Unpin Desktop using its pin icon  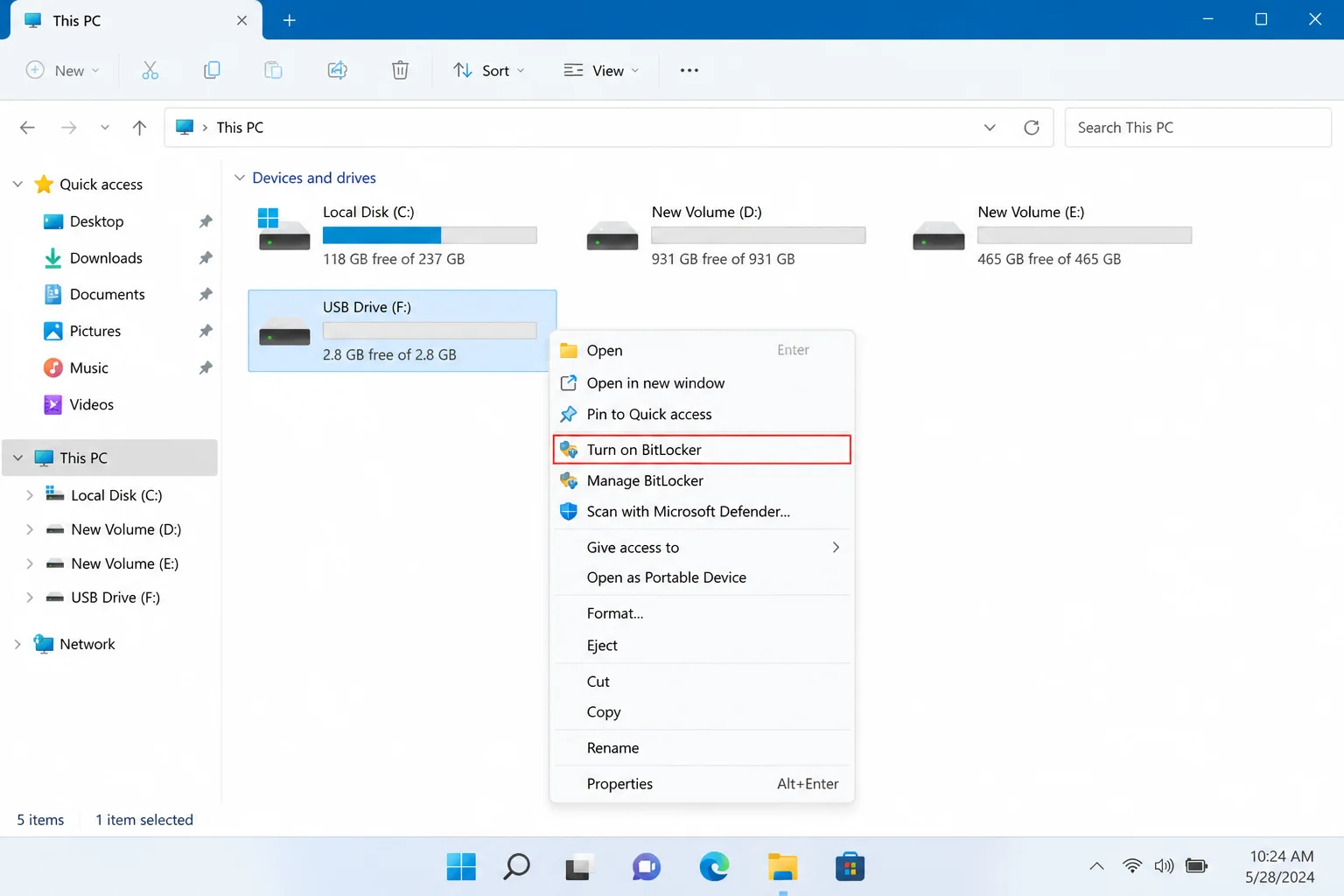[x=206, y=221]
